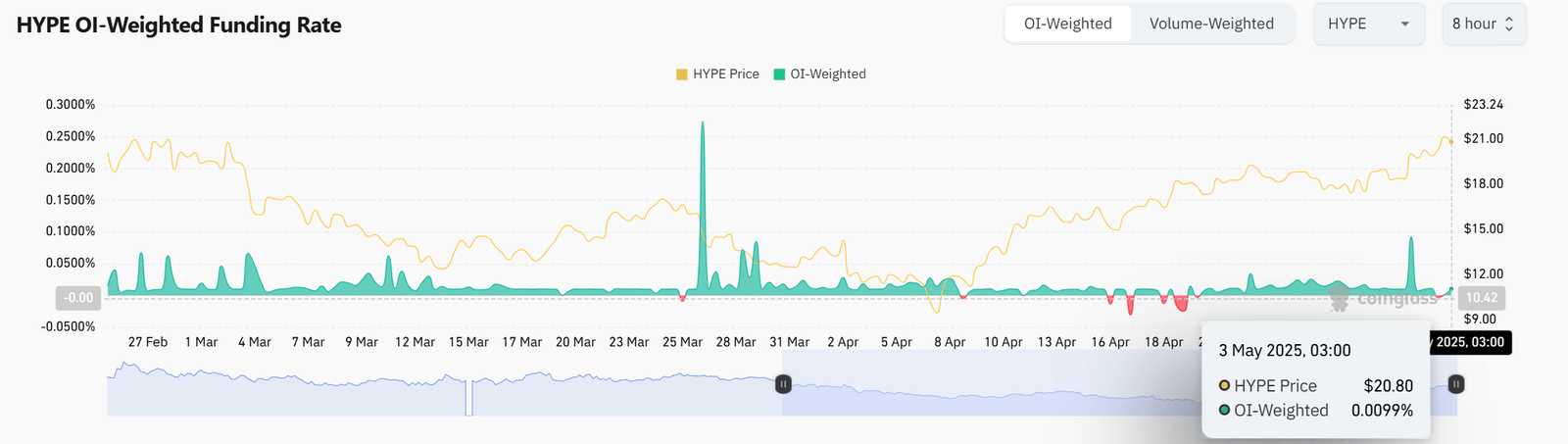Screen dimensions: 1568x444
Task: Open the HYPE coin dropdown
Action: pos(1369,24)
